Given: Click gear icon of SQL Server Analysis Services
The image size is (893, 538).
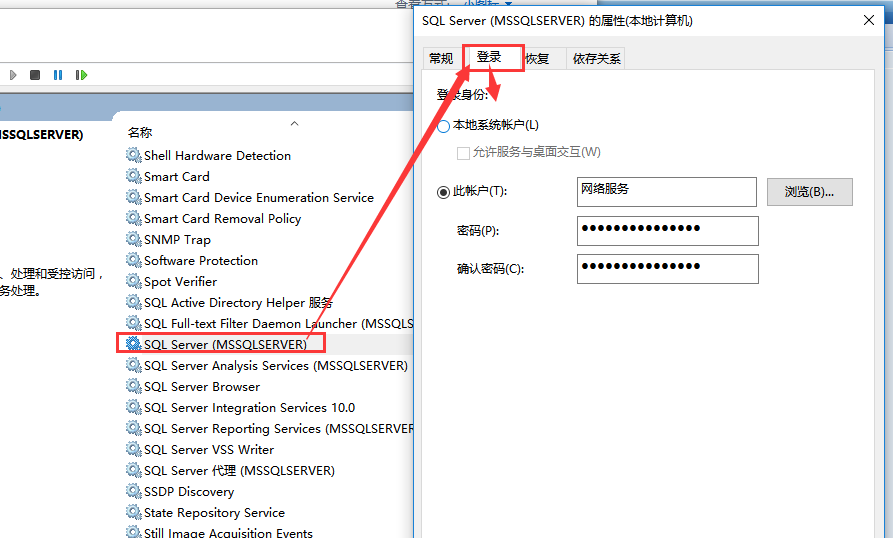Looking at the screenshot, I should (x=134, y=365).
